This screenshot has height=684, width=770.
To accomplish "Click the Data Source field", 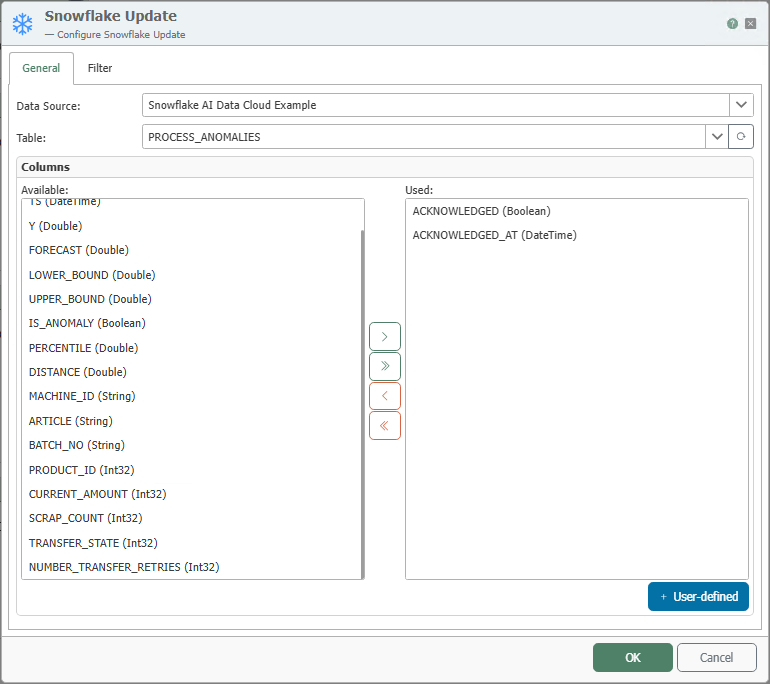I will click(436, 105).
